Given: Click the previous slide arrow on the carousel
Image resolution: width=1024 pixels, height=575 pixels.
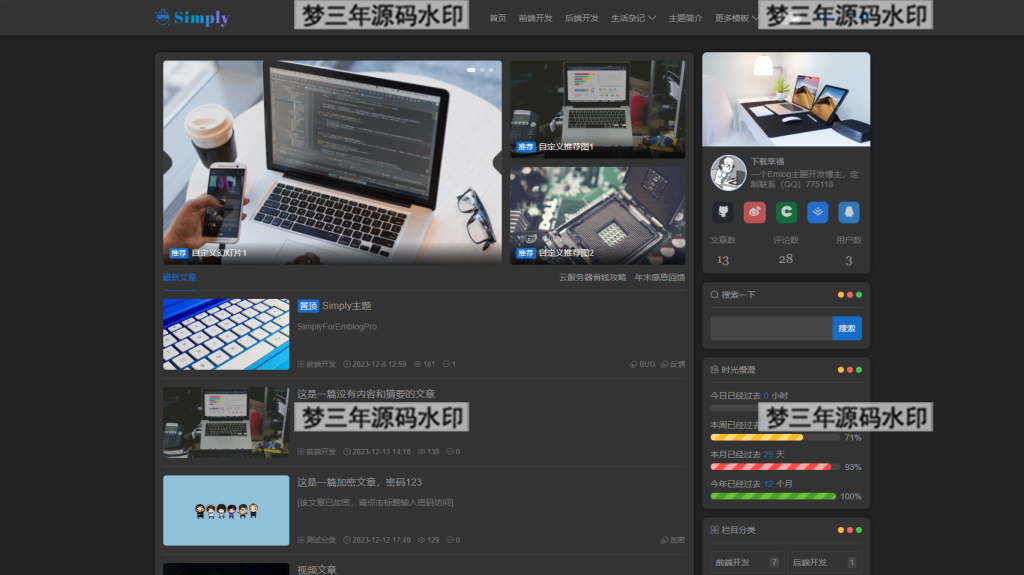Looking at the screenshot, I should [168, 163].
